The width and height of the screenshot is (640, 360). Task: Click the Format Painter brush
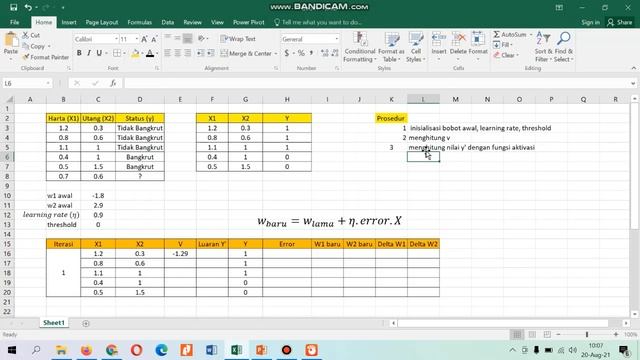26,57
